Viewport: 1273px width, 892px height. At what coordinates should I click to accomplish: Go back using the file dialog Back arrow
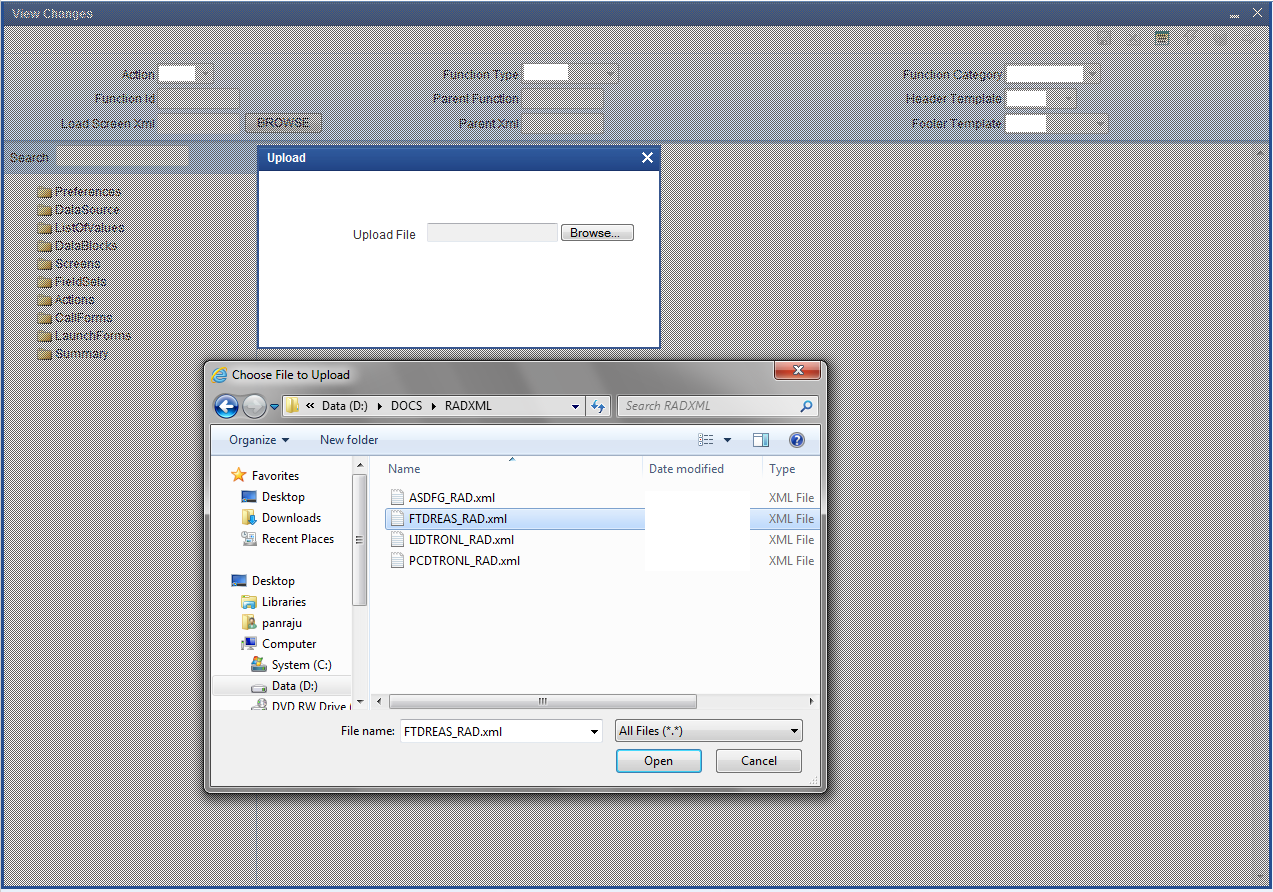tap(227, 406)
